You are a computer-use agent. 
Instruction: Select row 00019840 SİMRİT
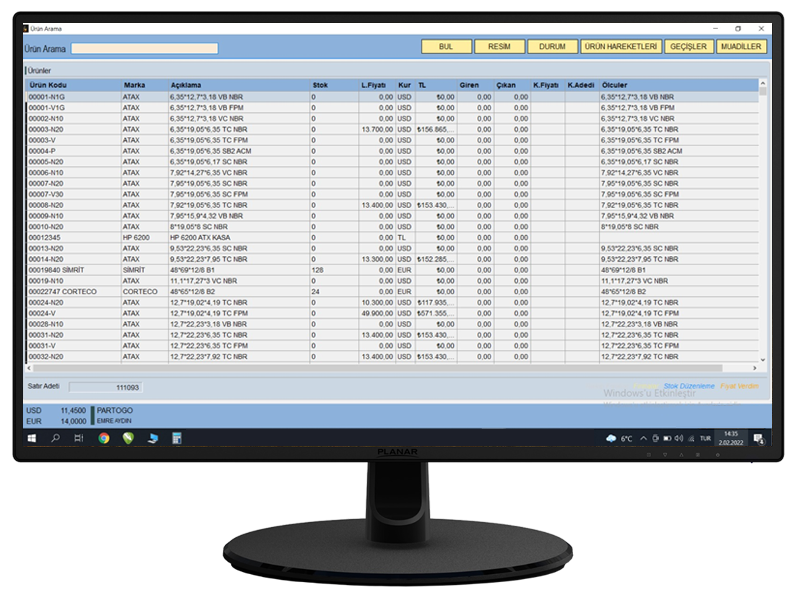pos(392,270)
